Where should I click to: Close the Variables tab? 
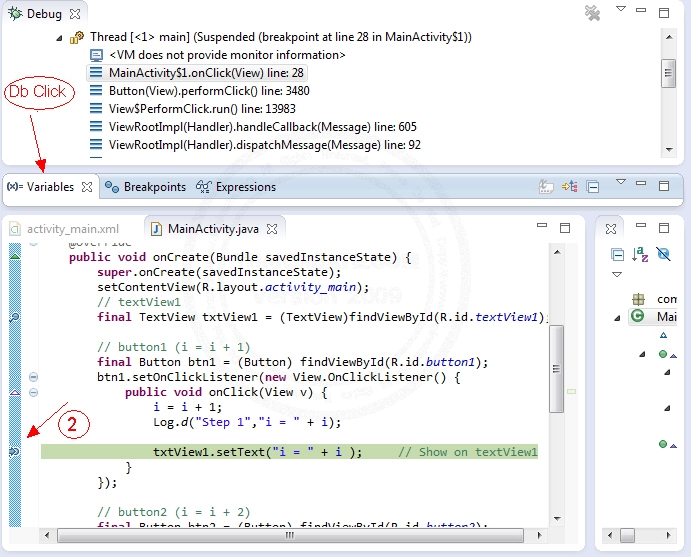87,187
